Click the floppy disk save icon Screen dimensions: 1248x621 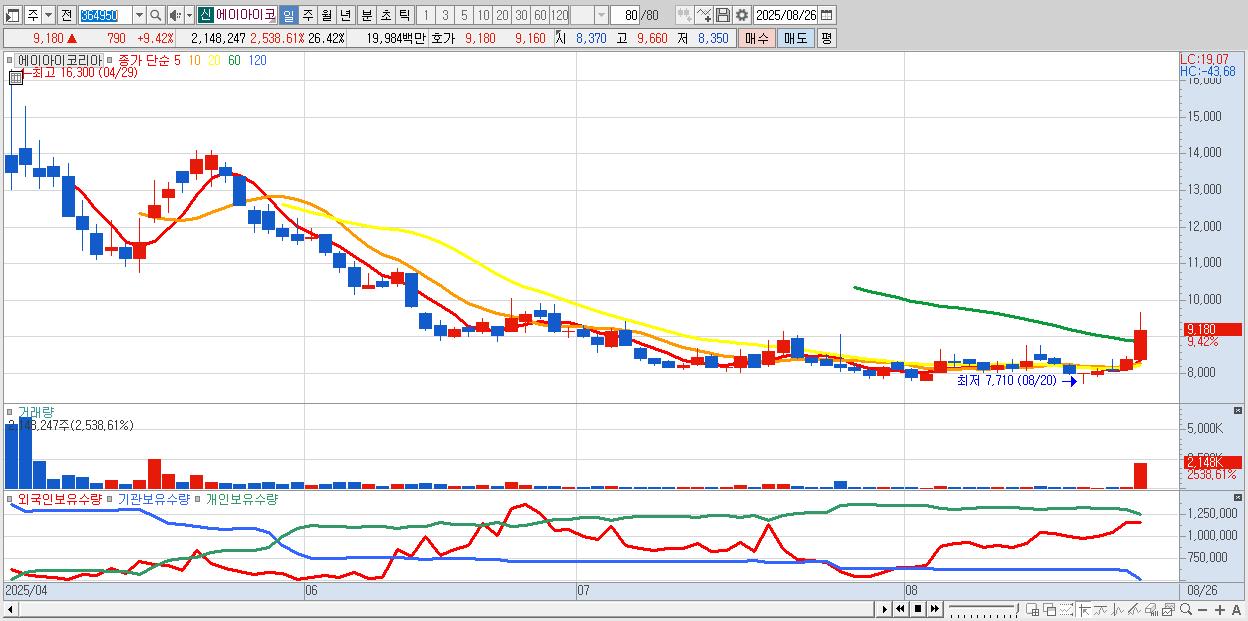tap(722, 15)
